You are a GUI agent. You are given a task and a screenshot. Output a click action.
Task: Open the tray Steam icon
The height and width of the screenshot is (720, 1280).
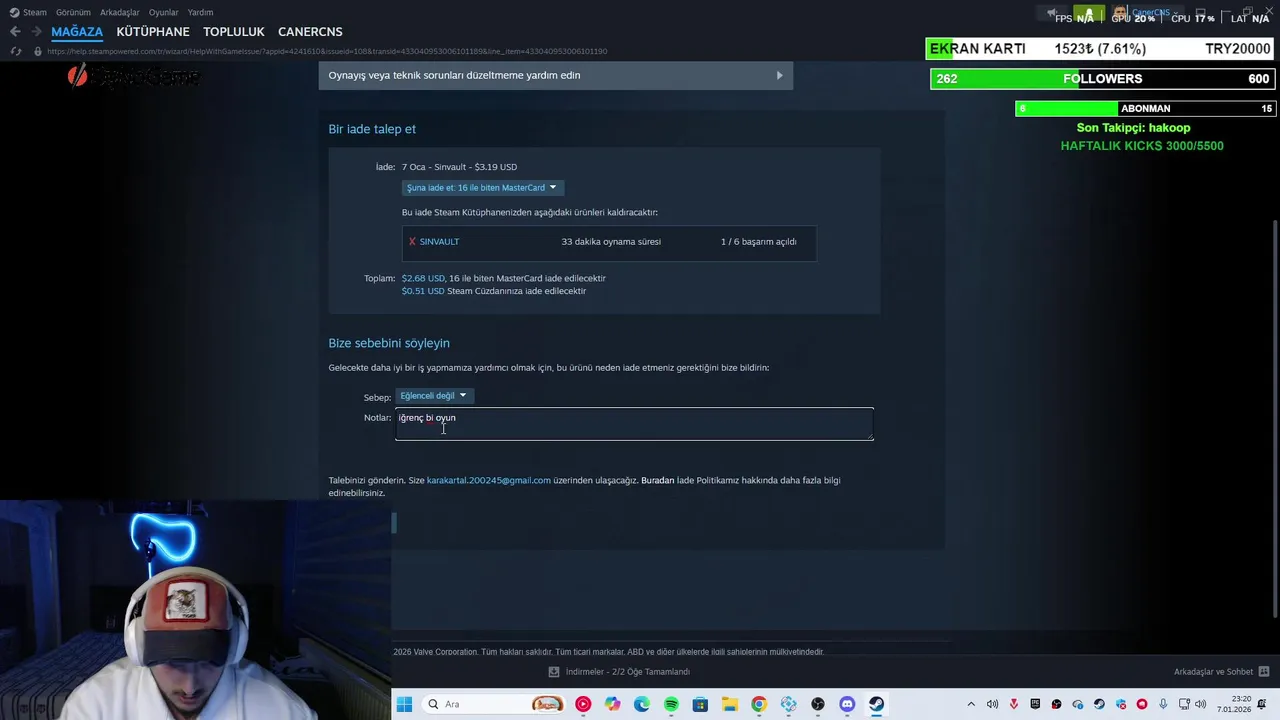pos(1099,704)
